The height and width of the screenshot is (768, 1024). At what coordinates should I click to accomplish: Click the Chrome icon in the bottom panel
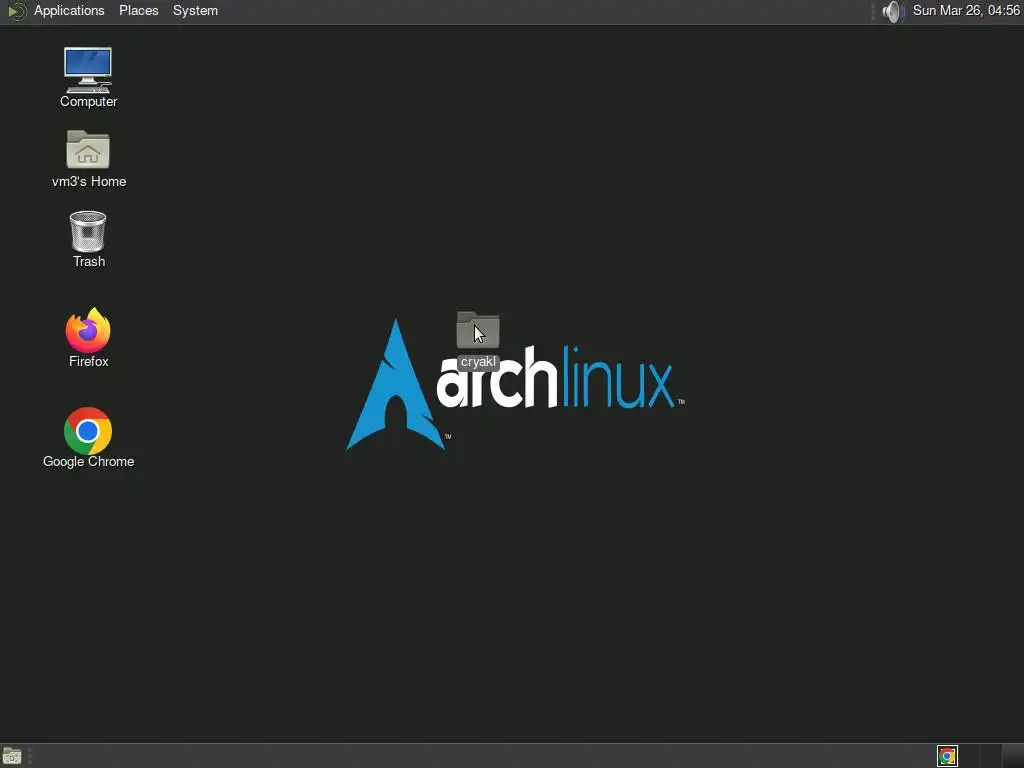pyautogui.click(x=947, y=756)
